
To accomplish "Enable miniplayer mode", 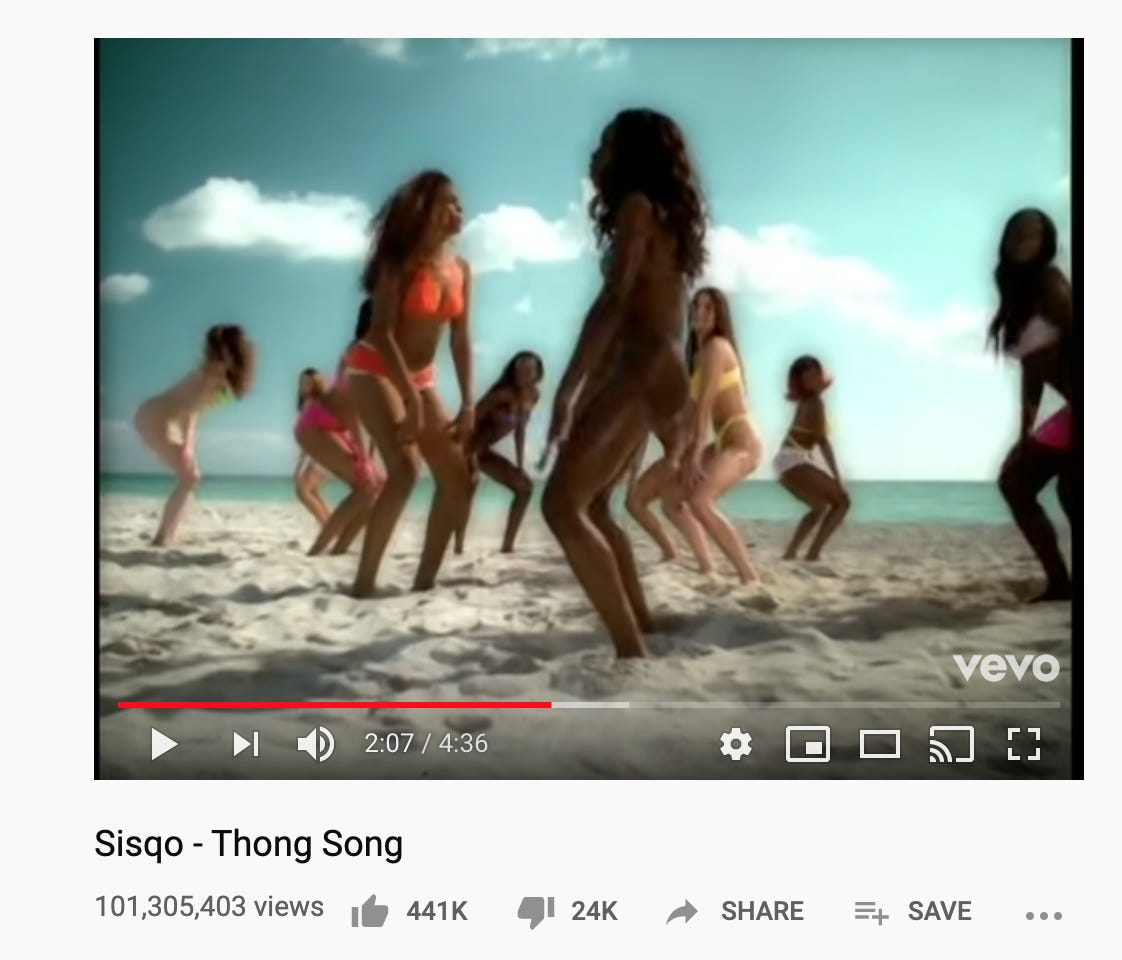I will click(x=808, y=744).
